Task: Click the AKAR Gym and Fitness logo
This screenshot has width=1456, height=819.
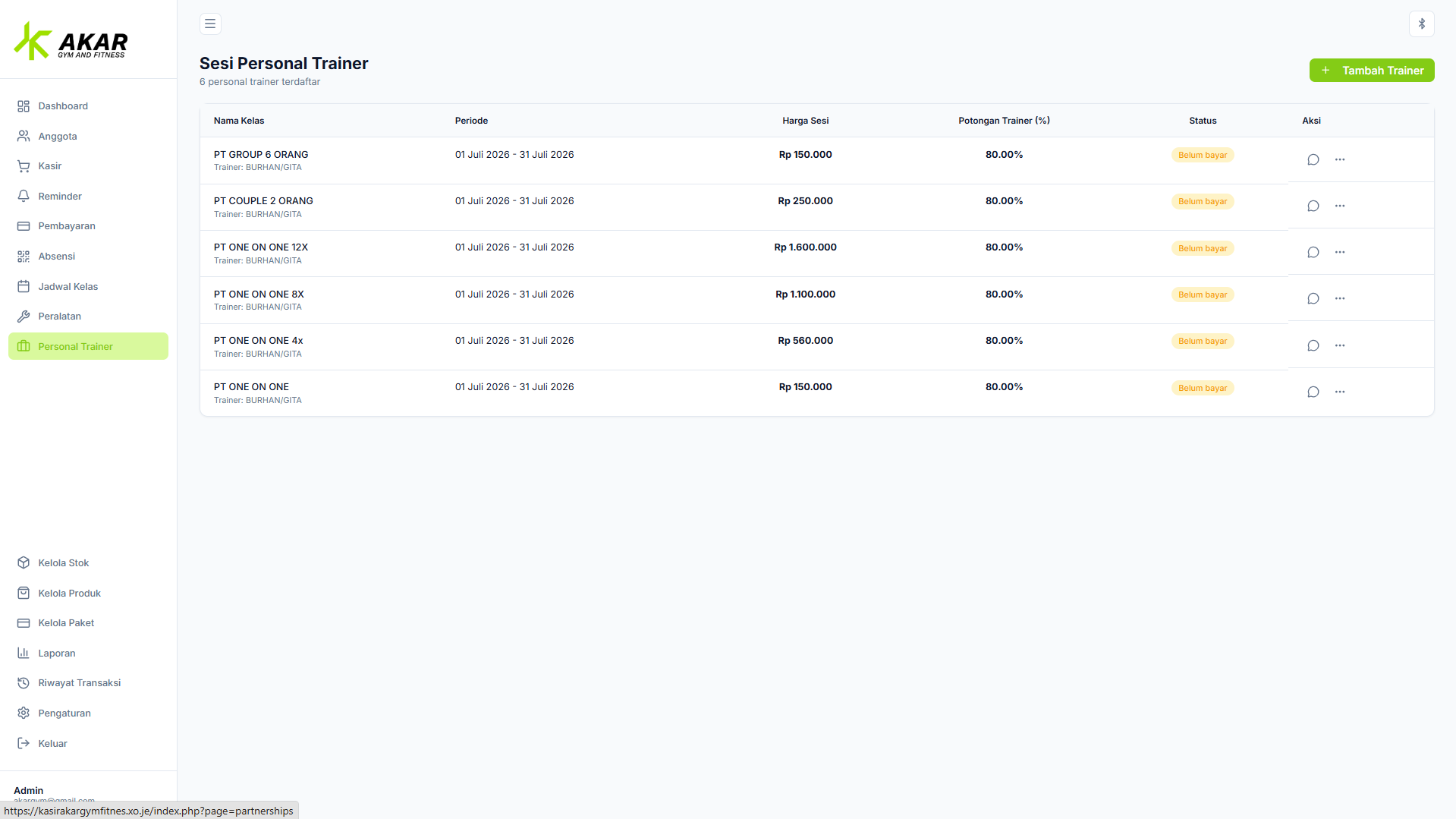Action: point(71,42)
